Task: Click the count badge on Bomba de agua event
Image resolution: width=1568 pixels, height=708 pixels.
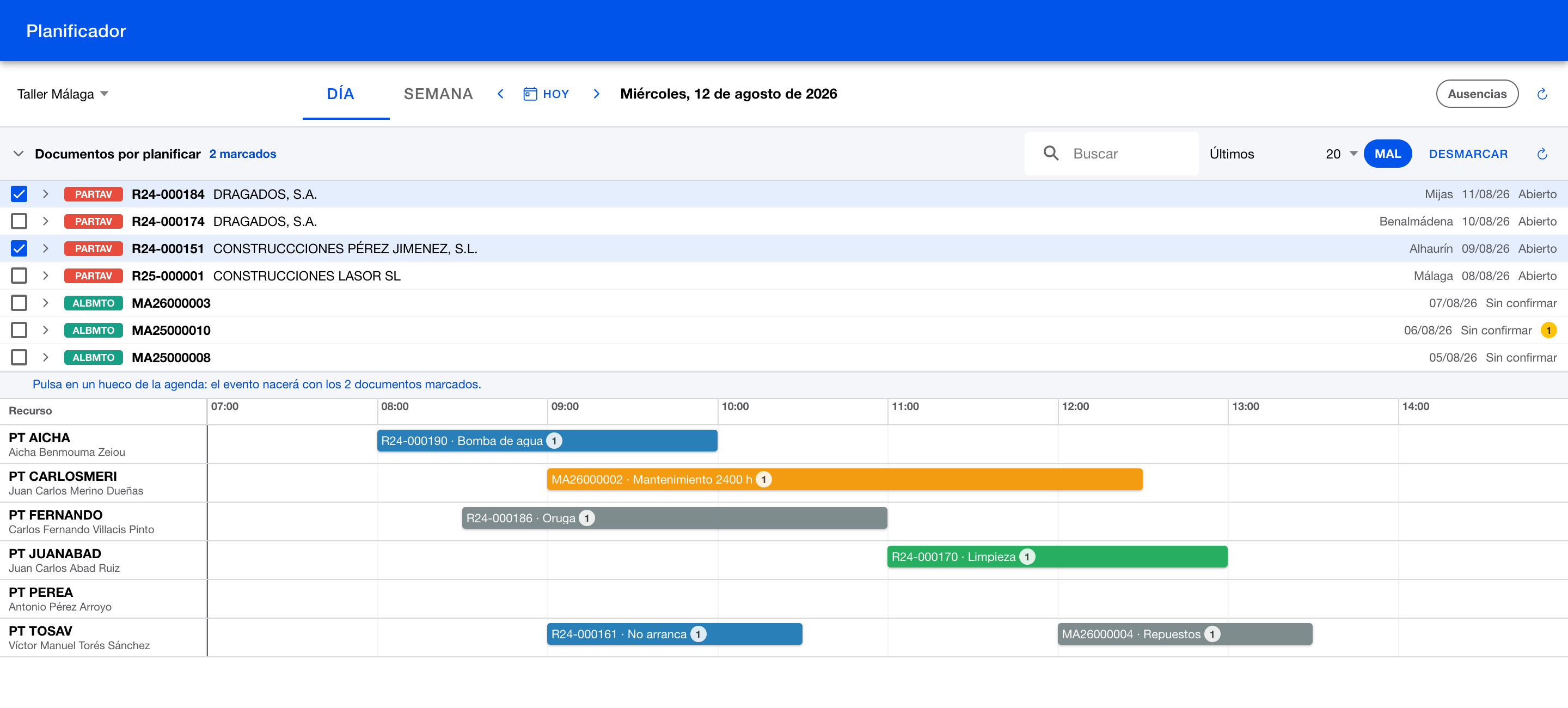Action: pos(554,441)
